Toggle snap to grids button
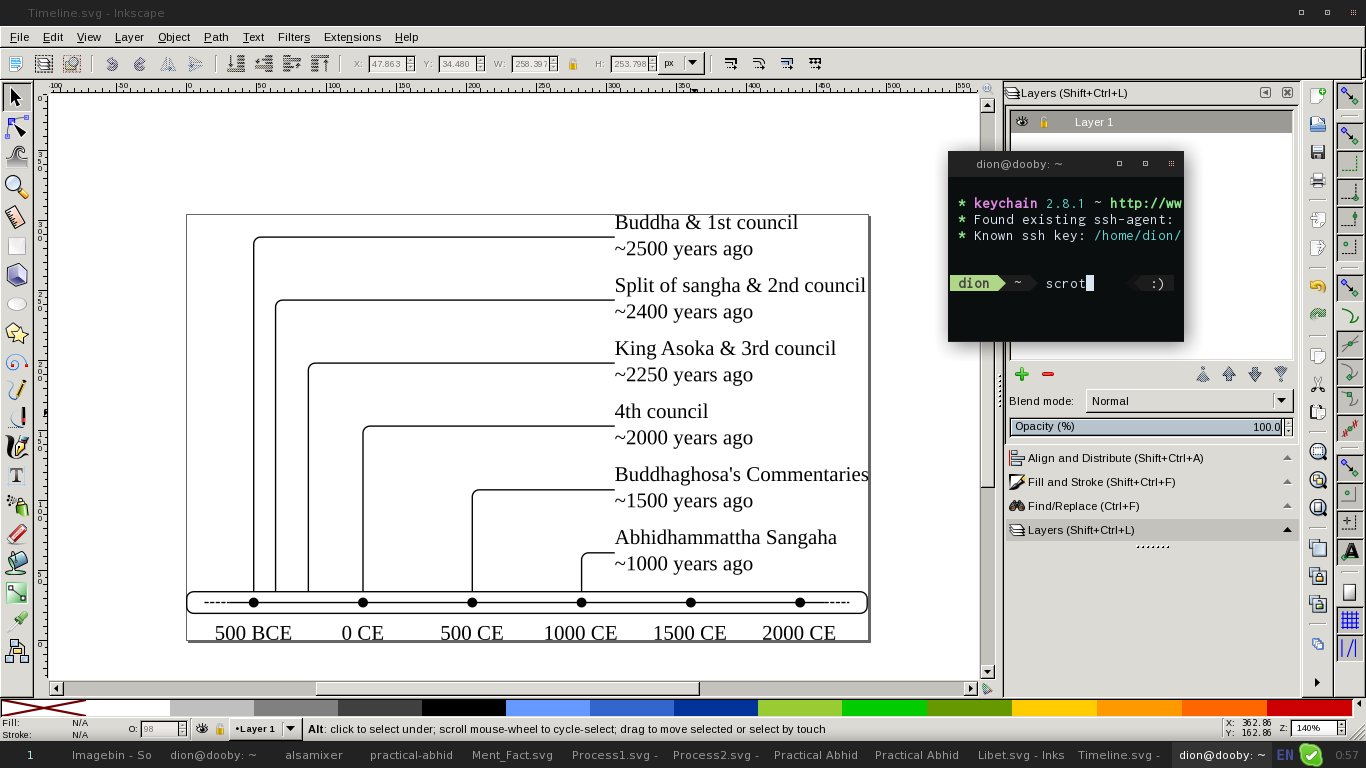This screenshot has width=1366, height=768. pos(1350,621)
